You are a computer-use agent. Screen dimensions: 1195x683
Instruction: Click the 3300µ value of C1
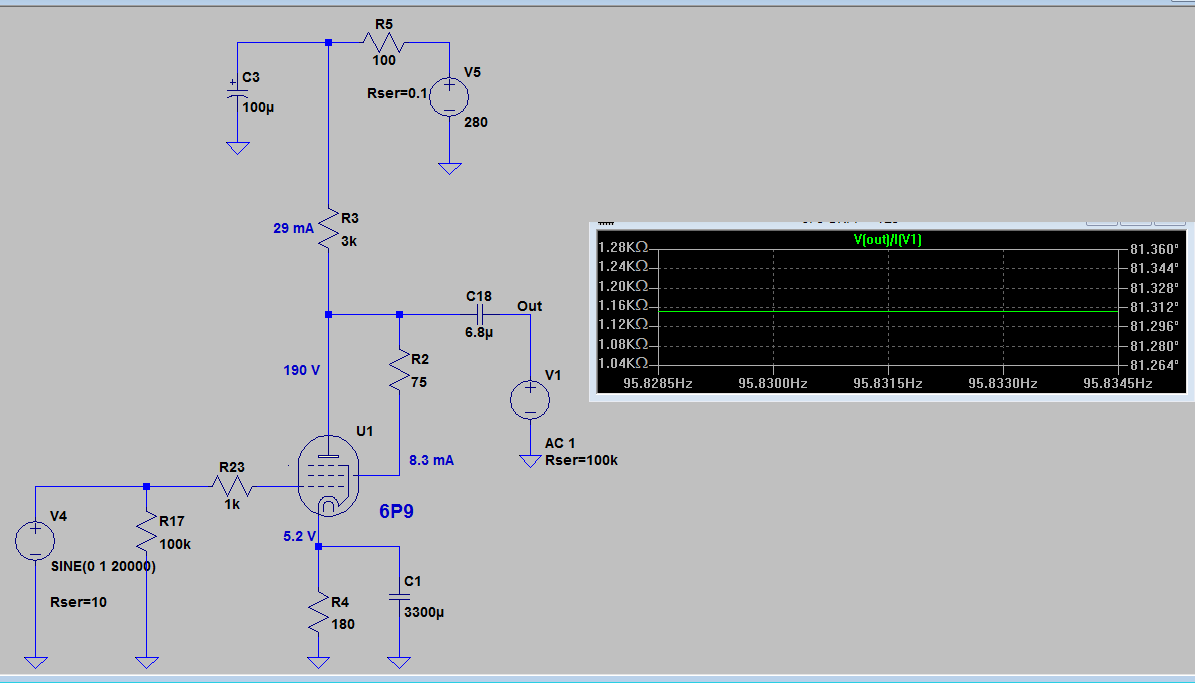pos(424,612)
